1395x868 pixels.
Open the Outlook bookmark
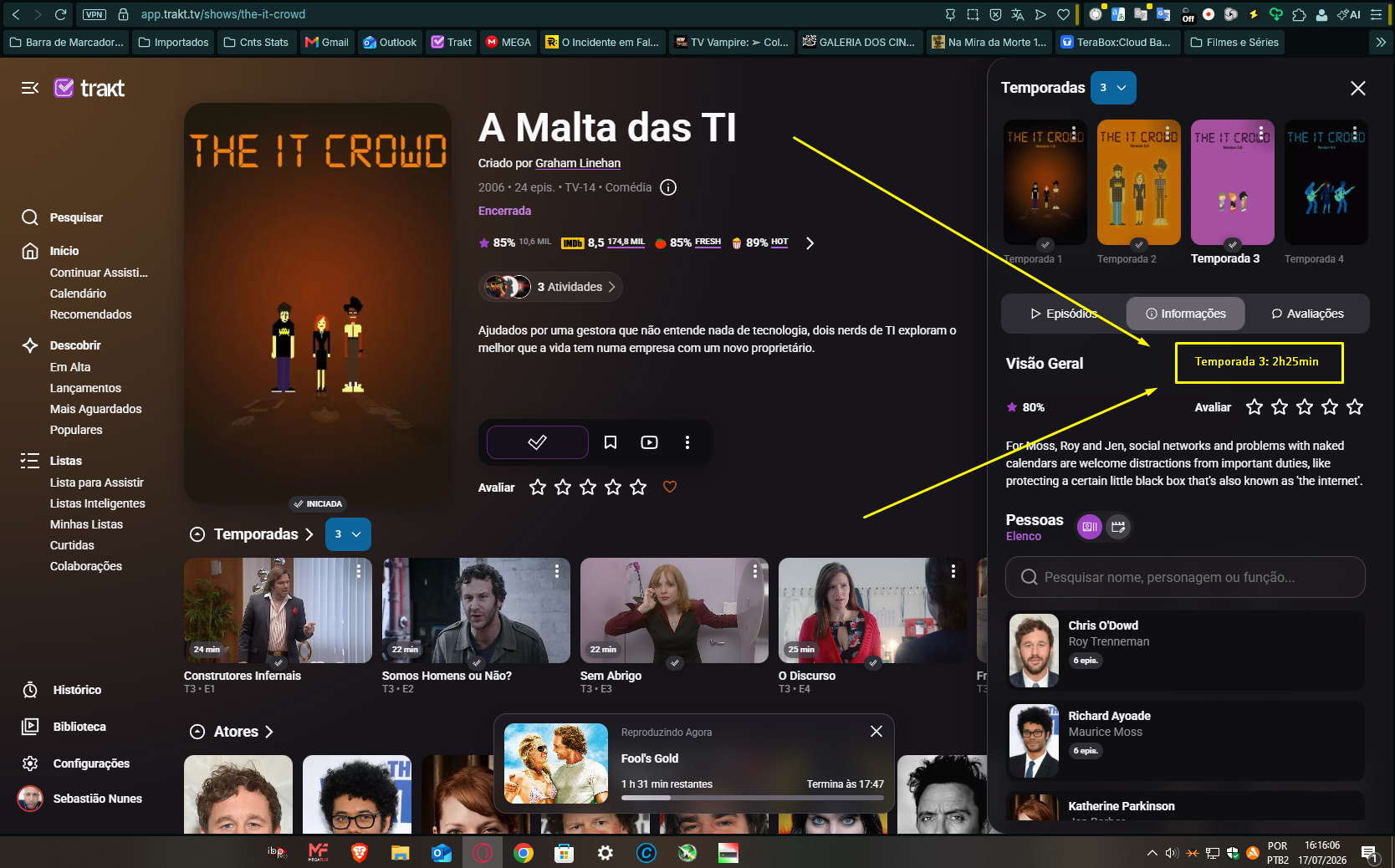(390, 42)
